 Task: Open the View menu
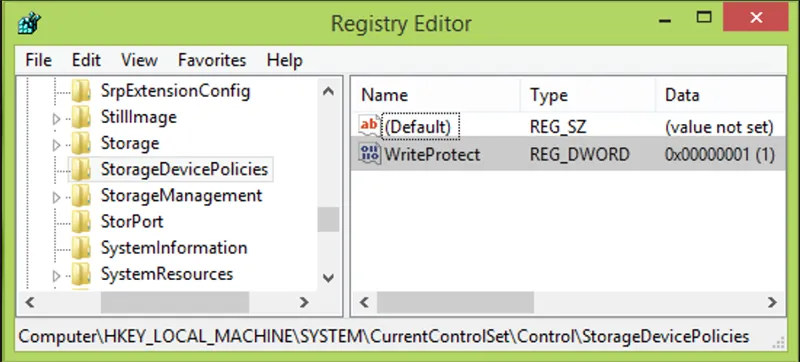coord(139,60)
